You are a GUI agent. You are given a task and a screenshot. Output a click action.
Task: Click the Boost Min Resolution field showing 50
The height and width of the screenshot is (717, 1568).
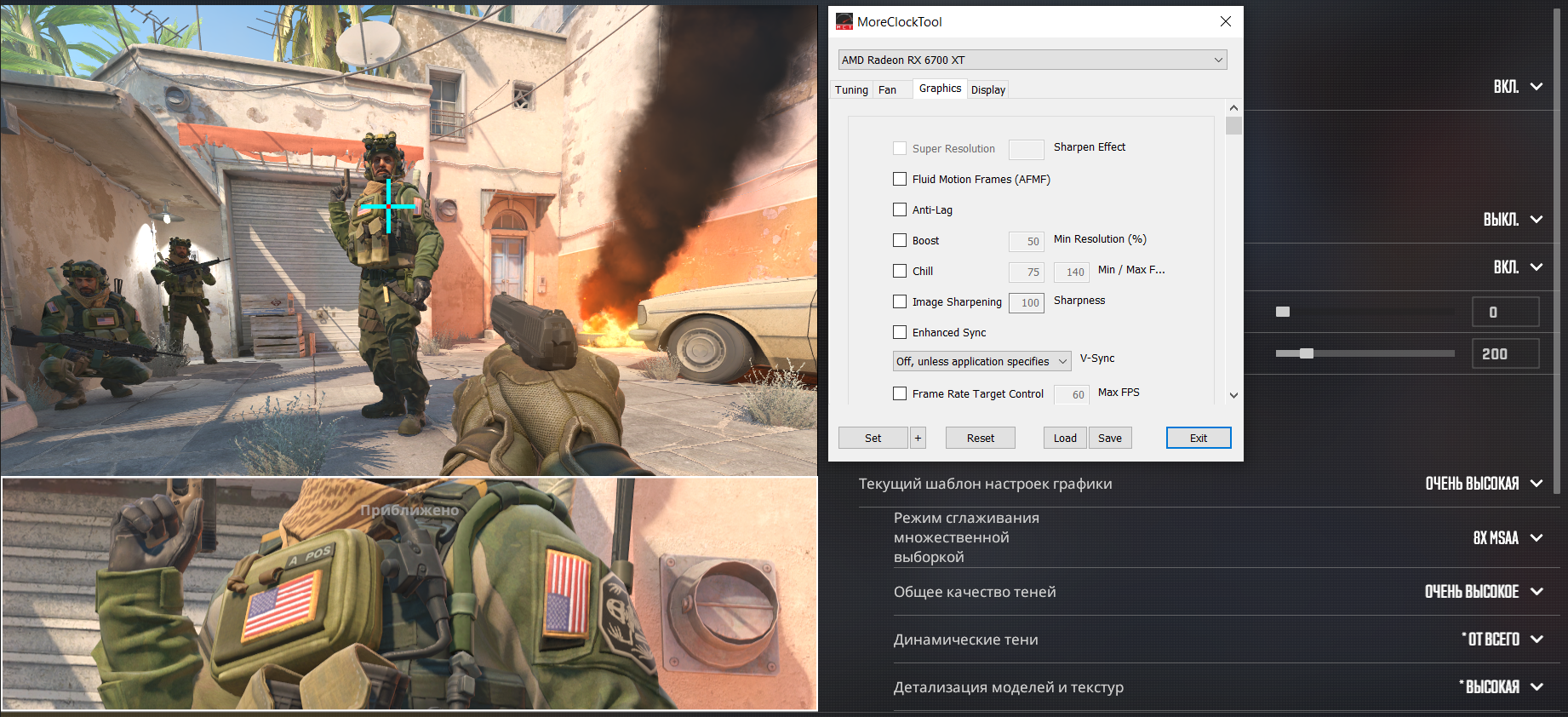click(1027, 241)
